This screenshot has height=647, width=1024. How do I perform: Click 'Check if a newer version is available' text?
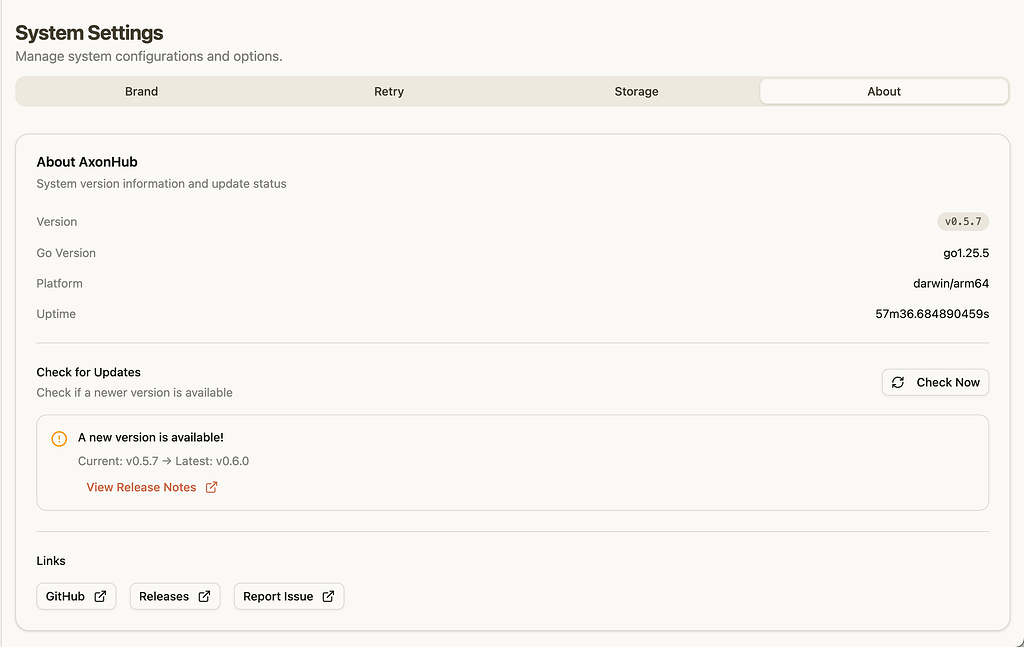[135, 392]
